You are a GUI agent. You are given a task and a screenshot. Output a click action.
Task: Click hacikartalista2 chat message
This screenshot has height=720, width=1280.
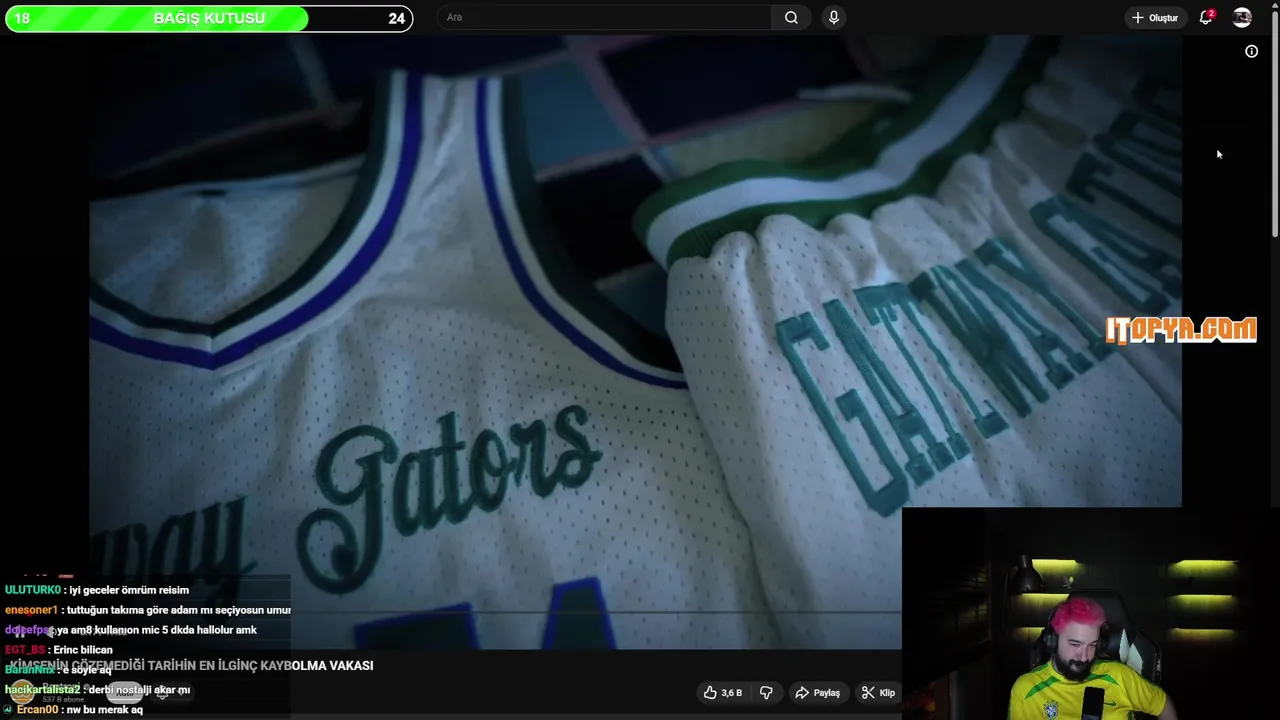(x=97, y=690)
